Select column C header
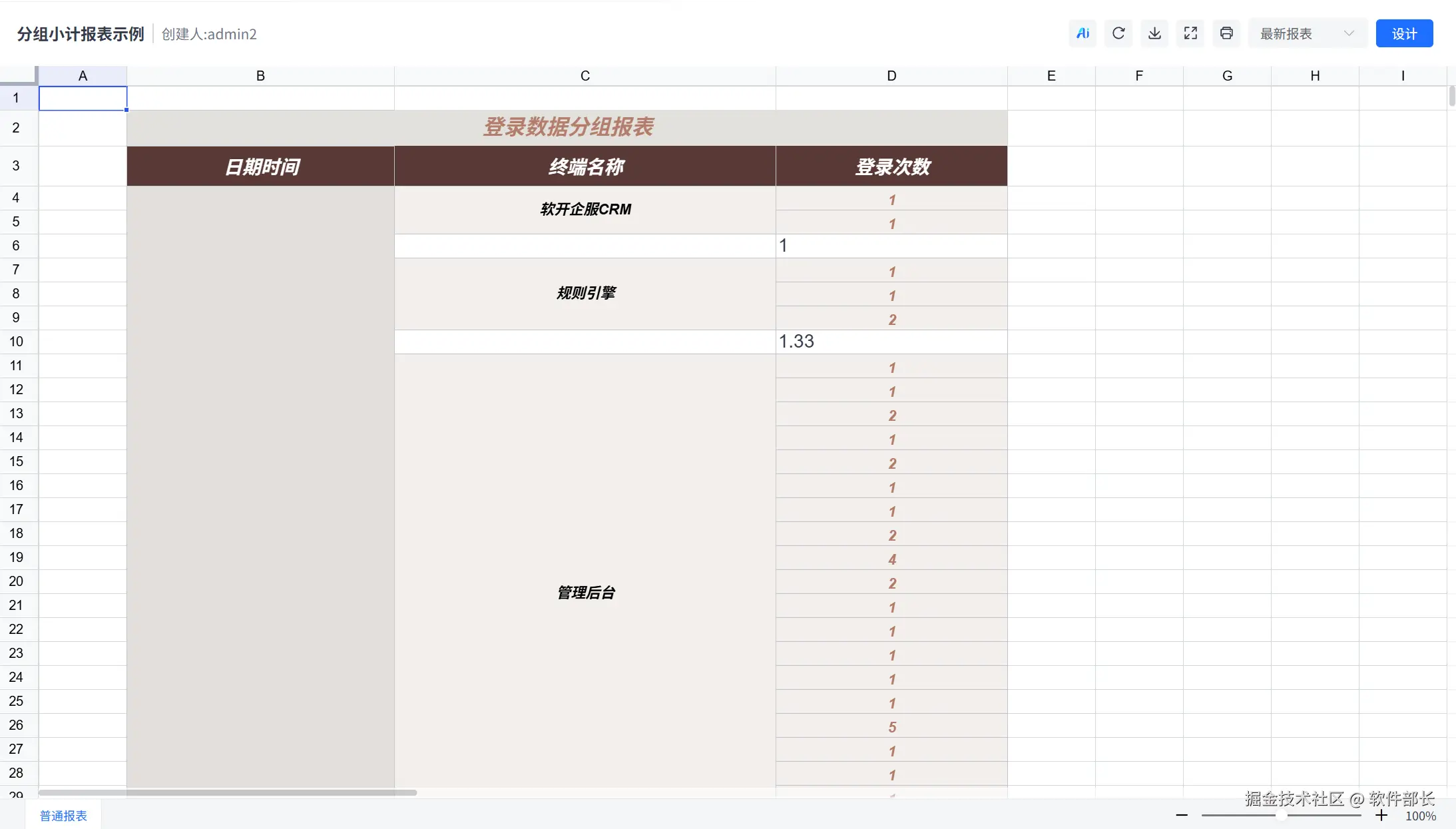Screen dimensions: 1456x829 coord(585,76)
